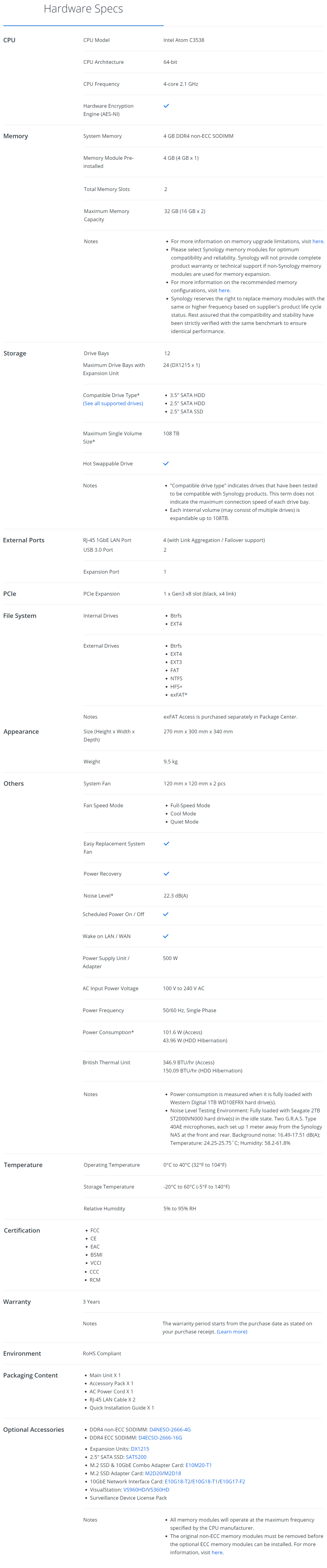Screen dimensions: 327x1568
Task: Select the Hardware Specs tab heading
Action: [x=83, y=9]
